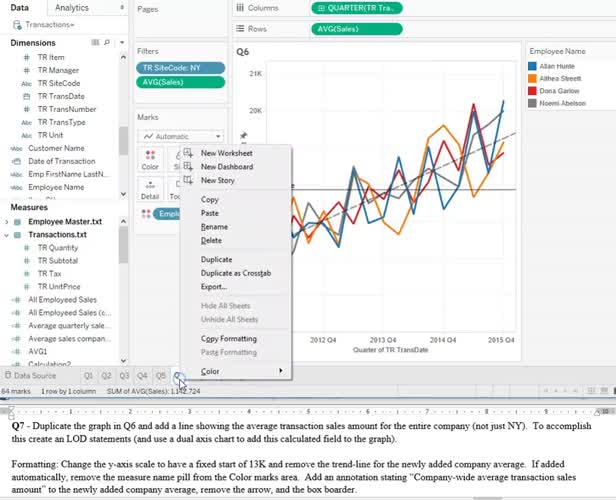Select the TR Manager dimension field
Image resolution: width=616 pixels, height=500 pixels.
(58, 71)
